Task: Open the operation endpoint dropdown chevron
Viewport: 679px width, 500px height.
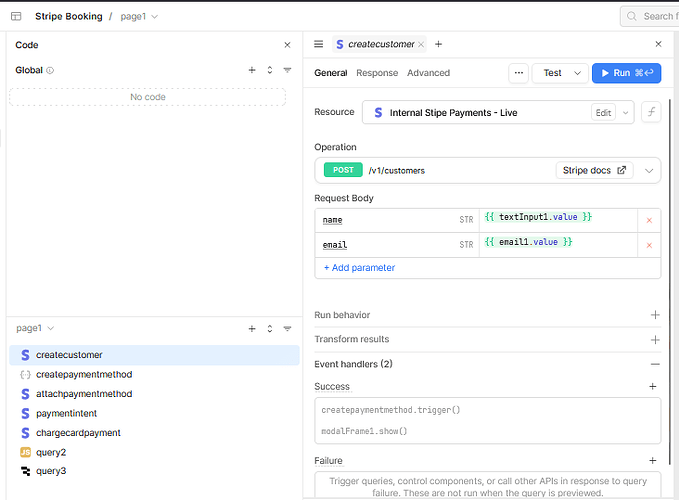Action: pyautogui.click(x=650, y=171)
